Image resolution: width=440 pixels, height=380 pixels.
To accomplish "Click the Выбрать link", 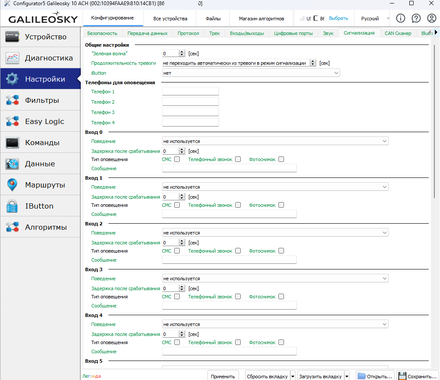I will coord(338,18).
